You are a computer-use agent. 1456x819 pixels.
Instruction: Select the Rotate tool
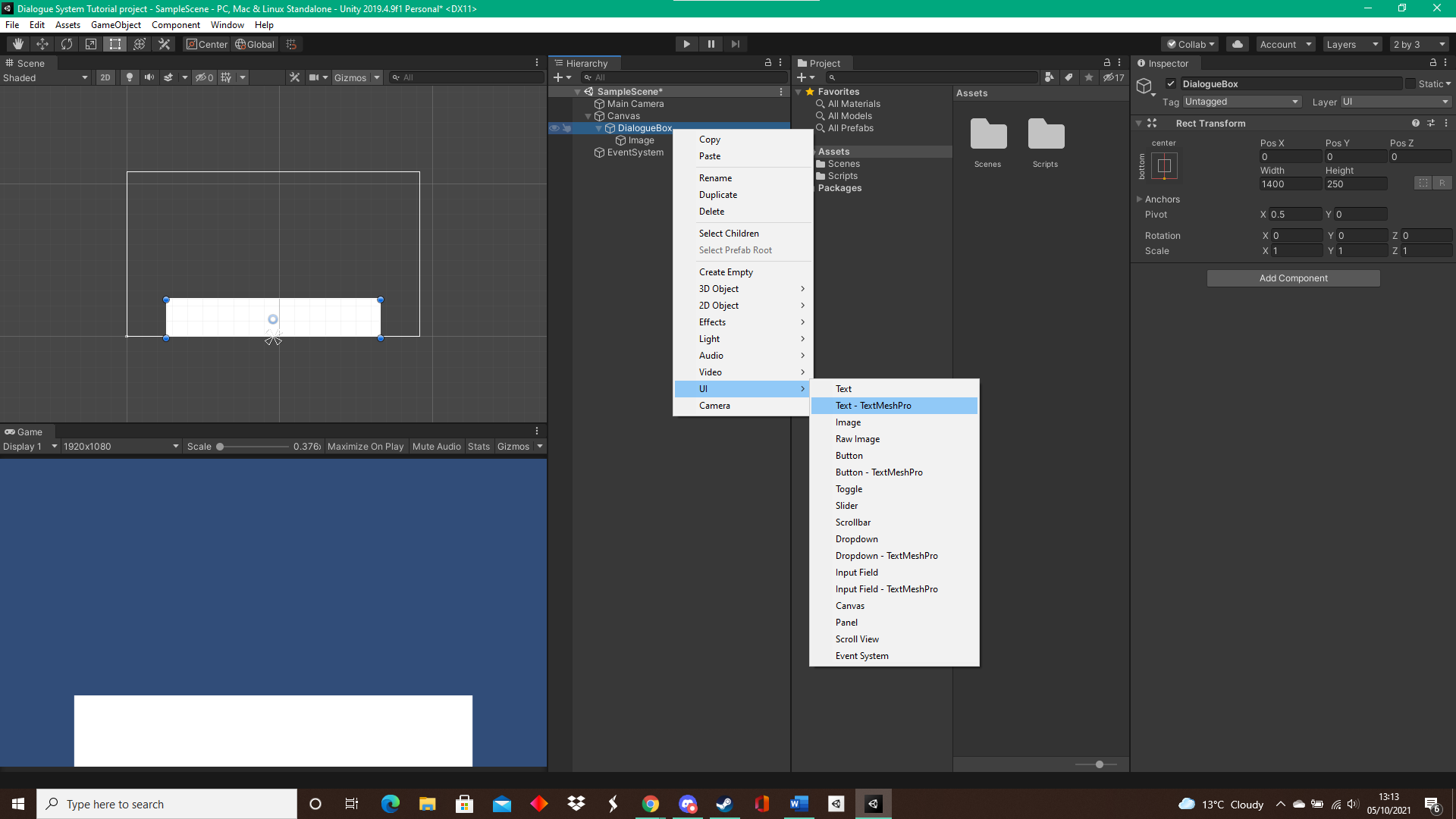pyautogui.click(x=67, y=44)
